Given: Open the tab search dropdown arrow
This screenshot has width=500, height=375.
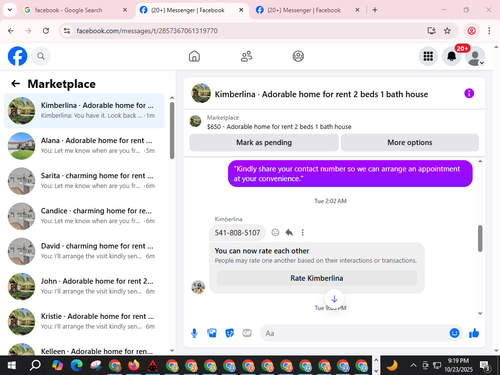Looking at the screenshot, I should click(10, 10).
